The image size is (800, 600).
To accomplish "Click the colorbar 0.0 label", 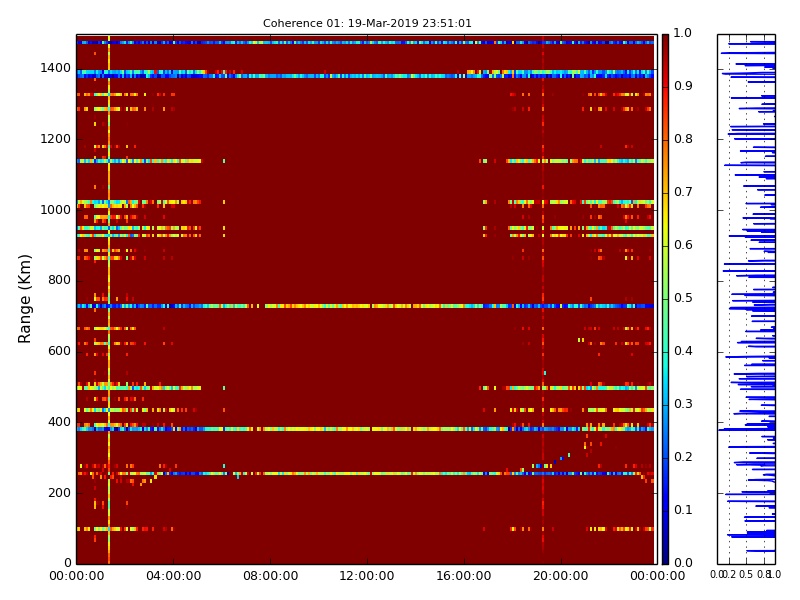I will (x=683, y=563).
